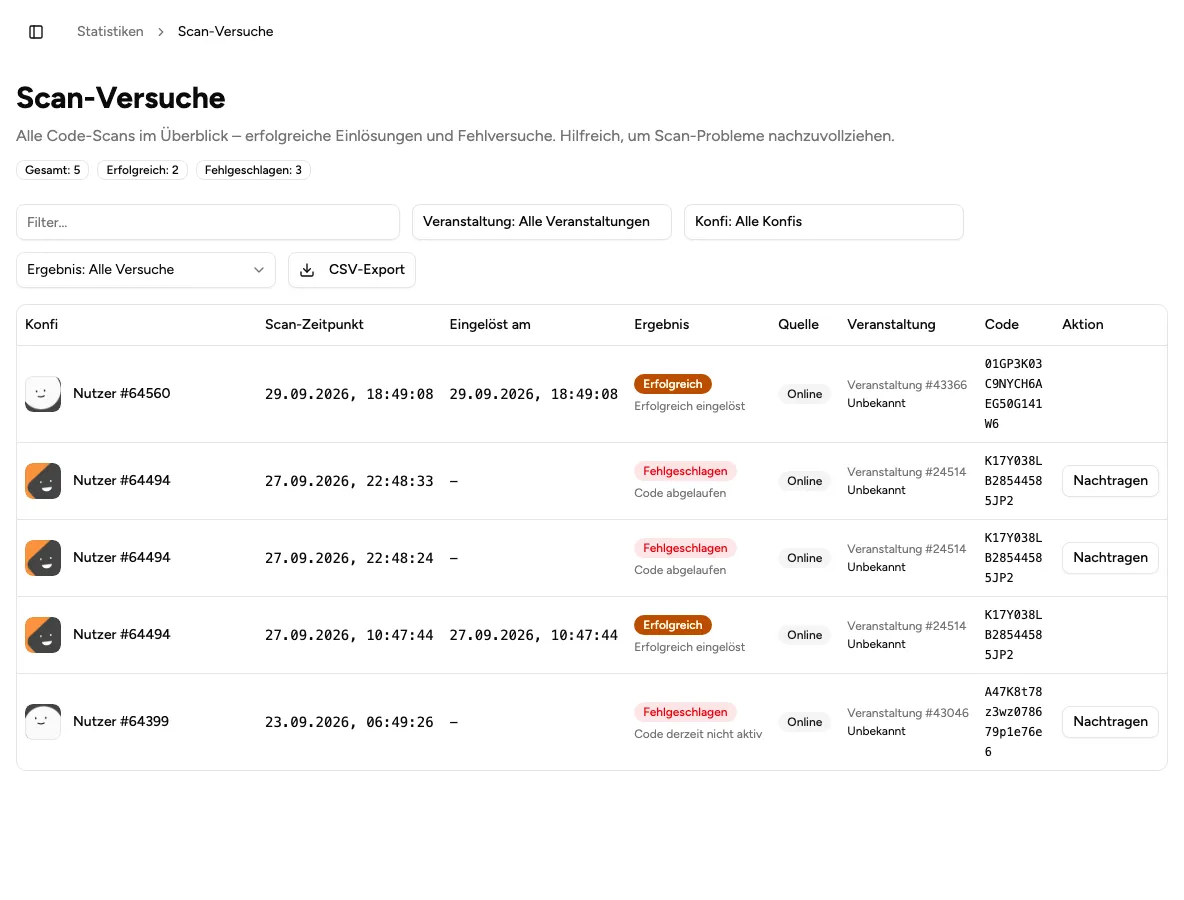Click avatar in the 22:48:33 scan row
Viewport: 1184px width, 900px height.
click(43, 481)
